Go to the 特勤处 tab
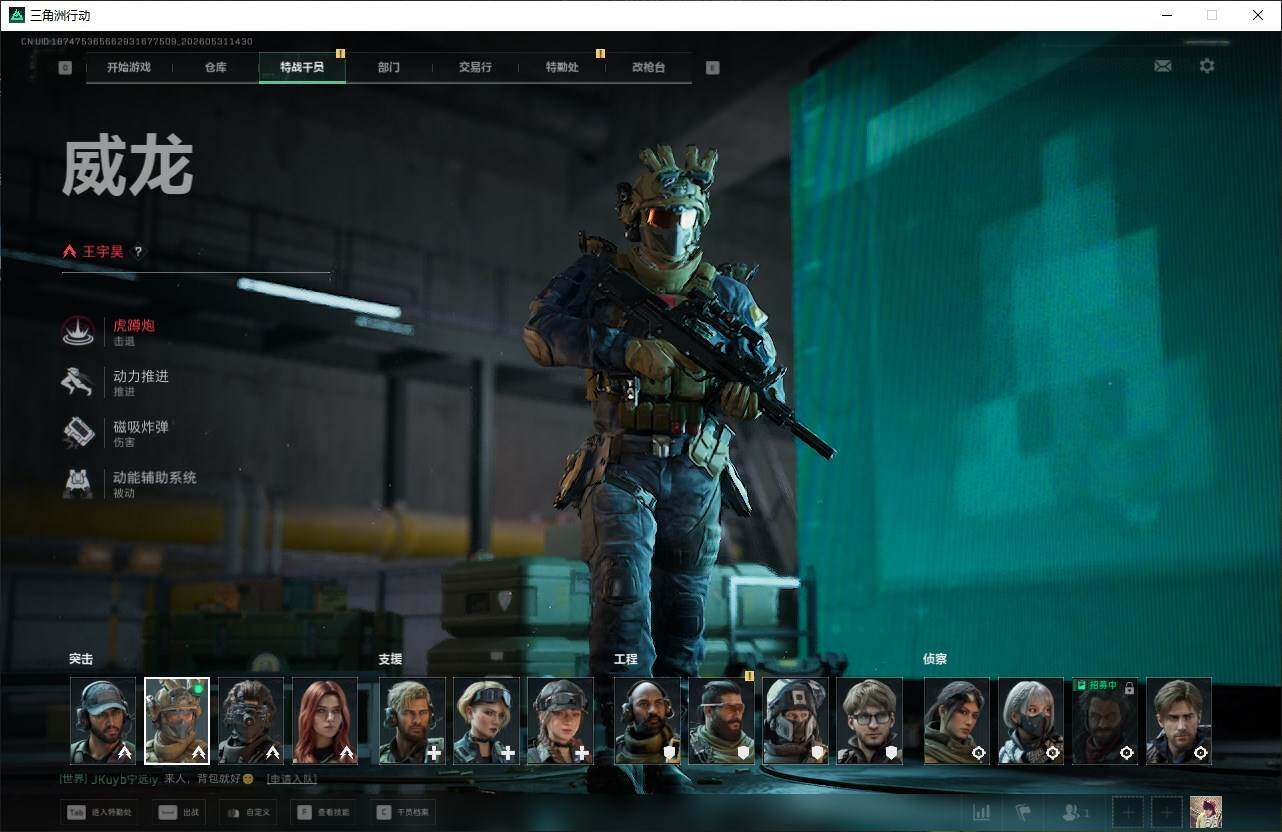Image resolution: width=1282 pixels, height=832 pixels. click(x=562, y=68)
